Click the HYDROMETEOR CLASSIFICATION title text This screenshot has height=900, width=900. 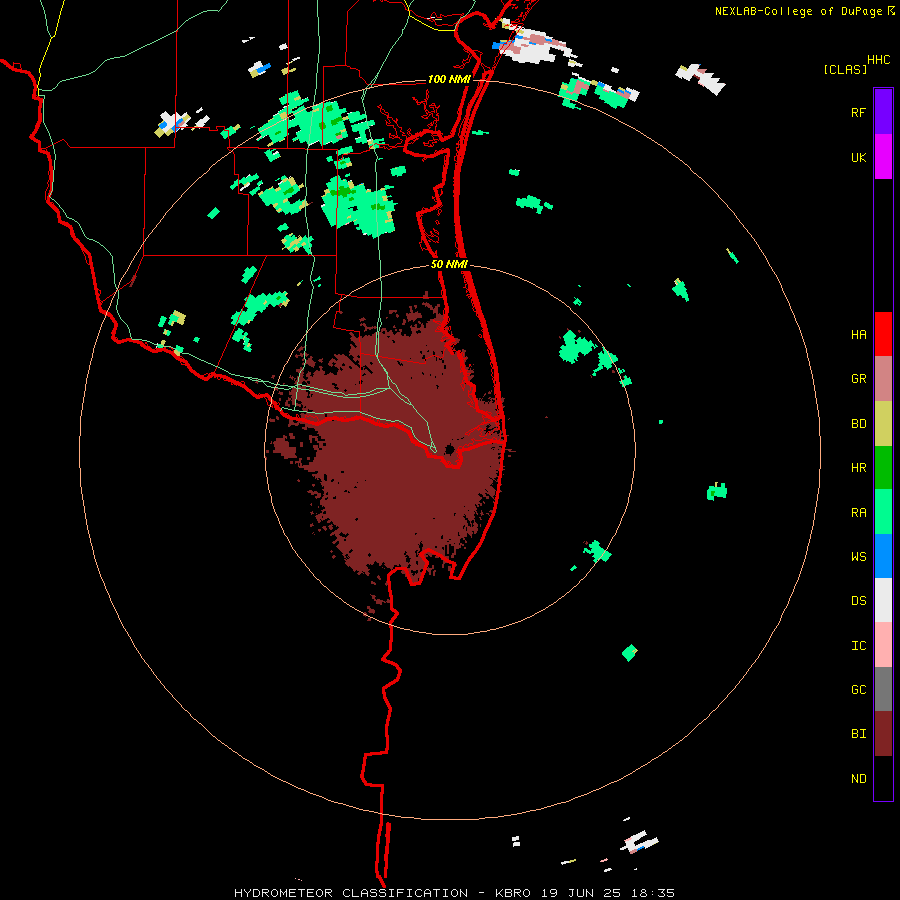(351, 893)
